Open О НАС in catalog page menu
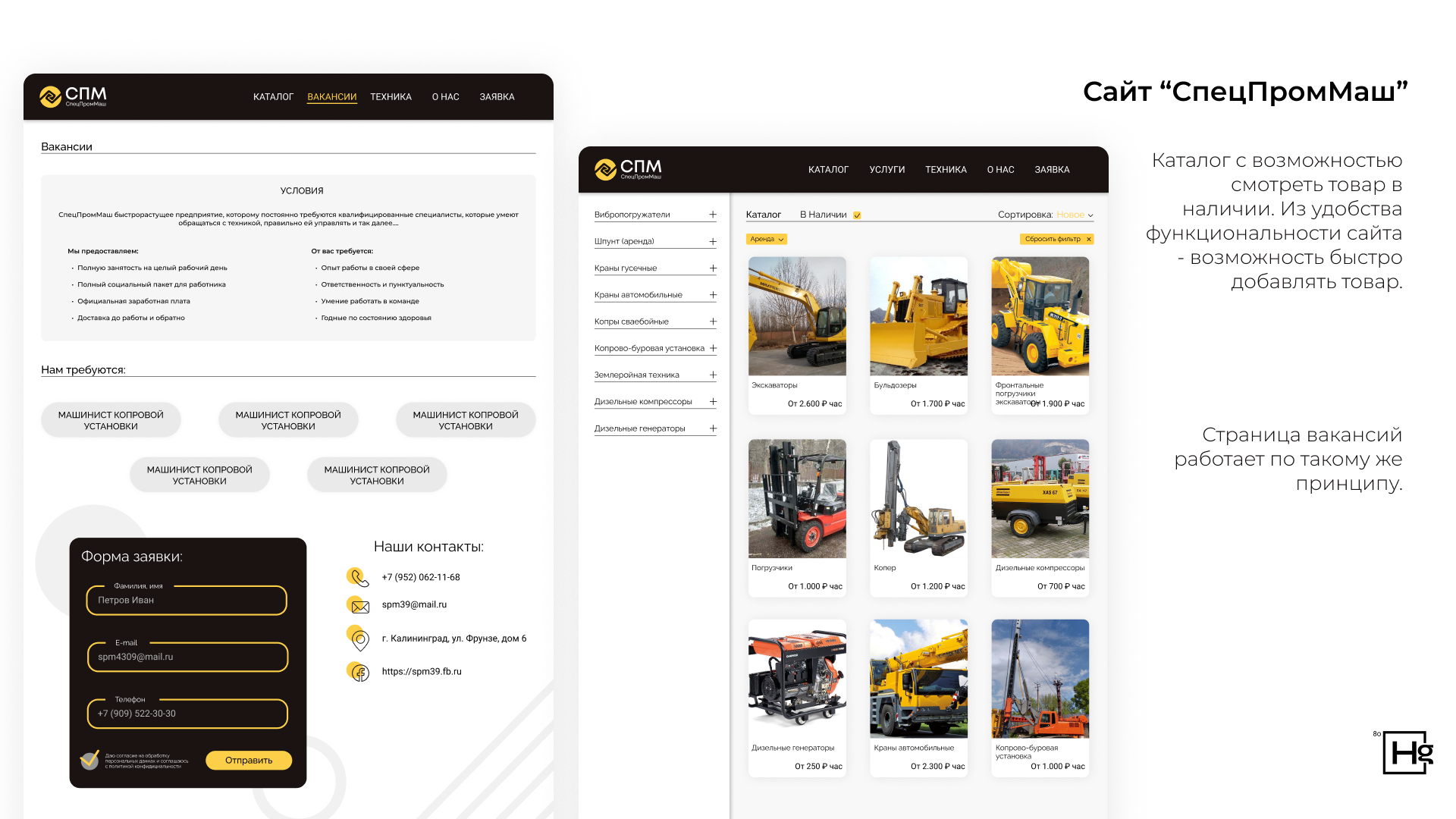This screenshot has width=1456, height=819. click(1001, 170)
